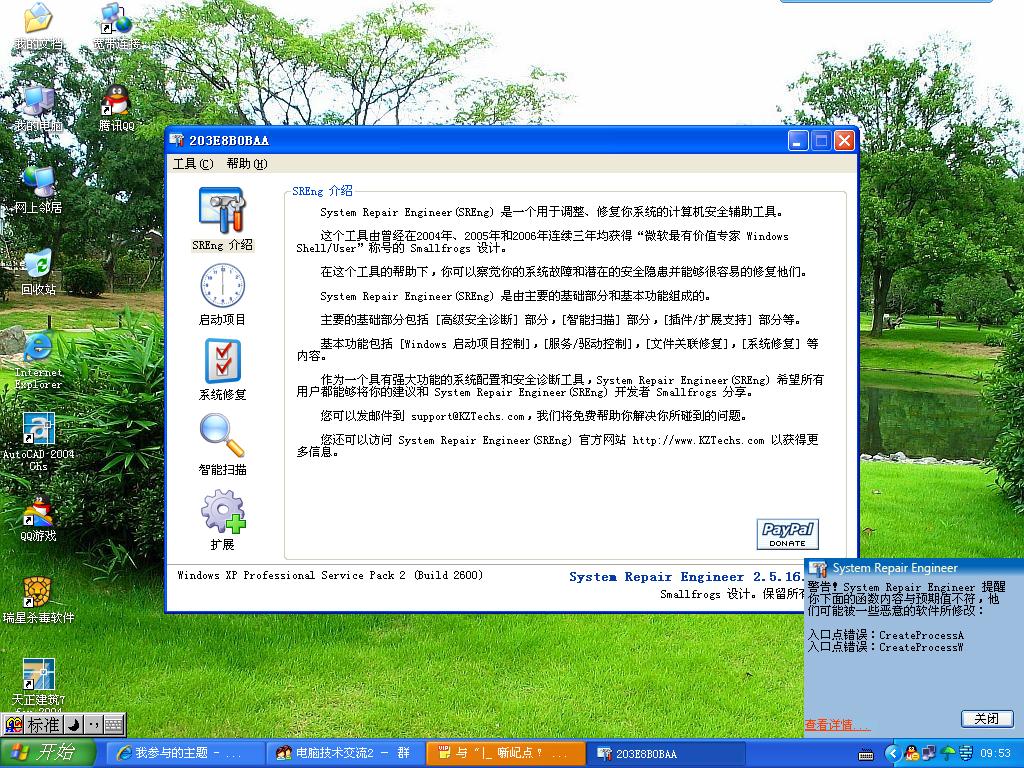Click 宽带连接 desktop icon
1024x768 pixels.
[x=116, y=27]
